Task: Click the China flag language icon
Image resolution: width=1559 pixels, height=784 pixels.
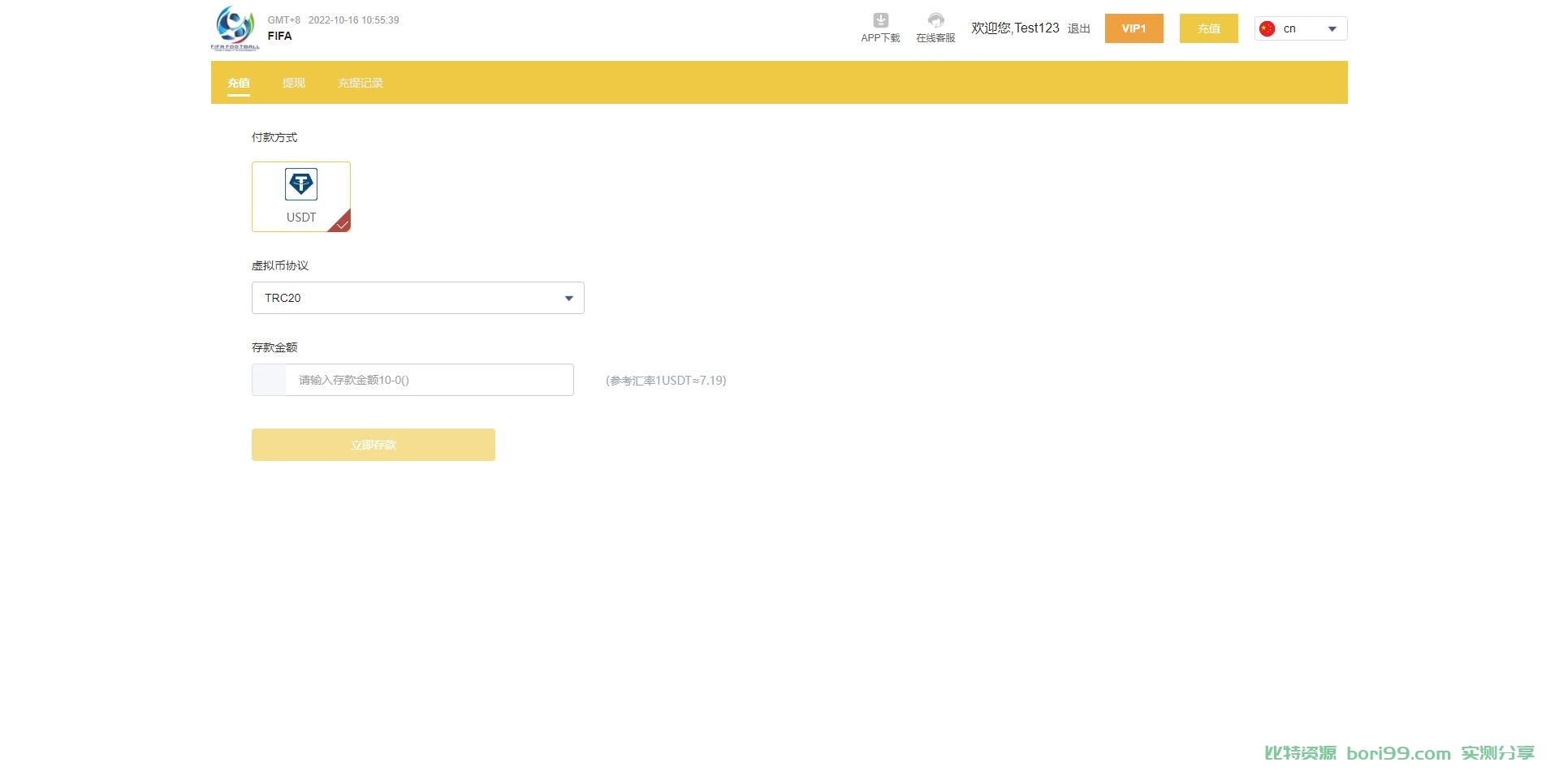Action: (1267, 28)
